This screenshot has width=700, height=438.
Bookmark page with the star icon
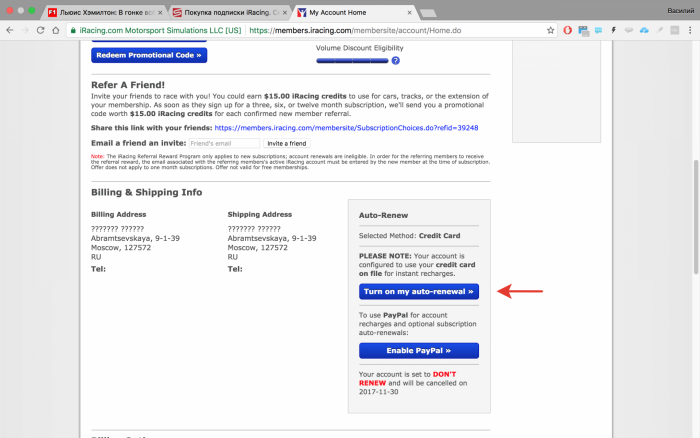(550, 30)
